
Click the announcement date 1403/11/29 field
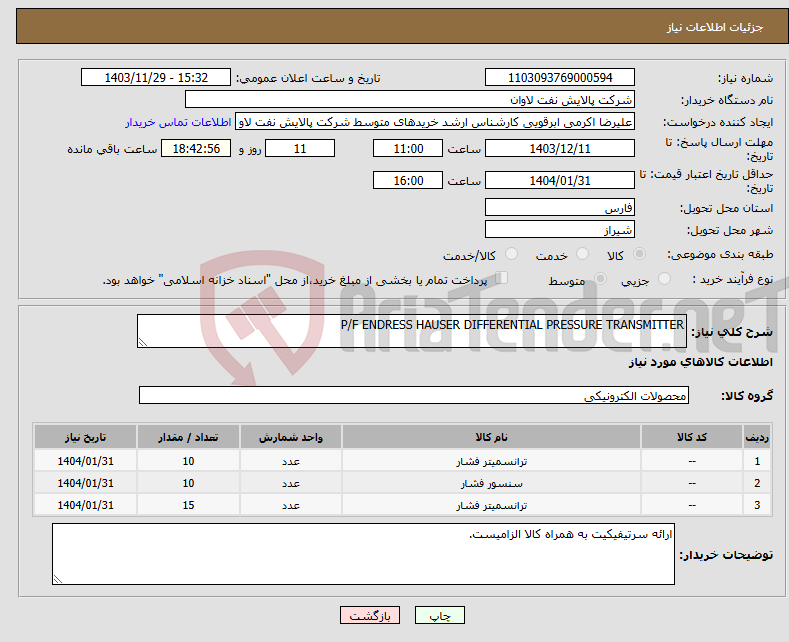156,77
